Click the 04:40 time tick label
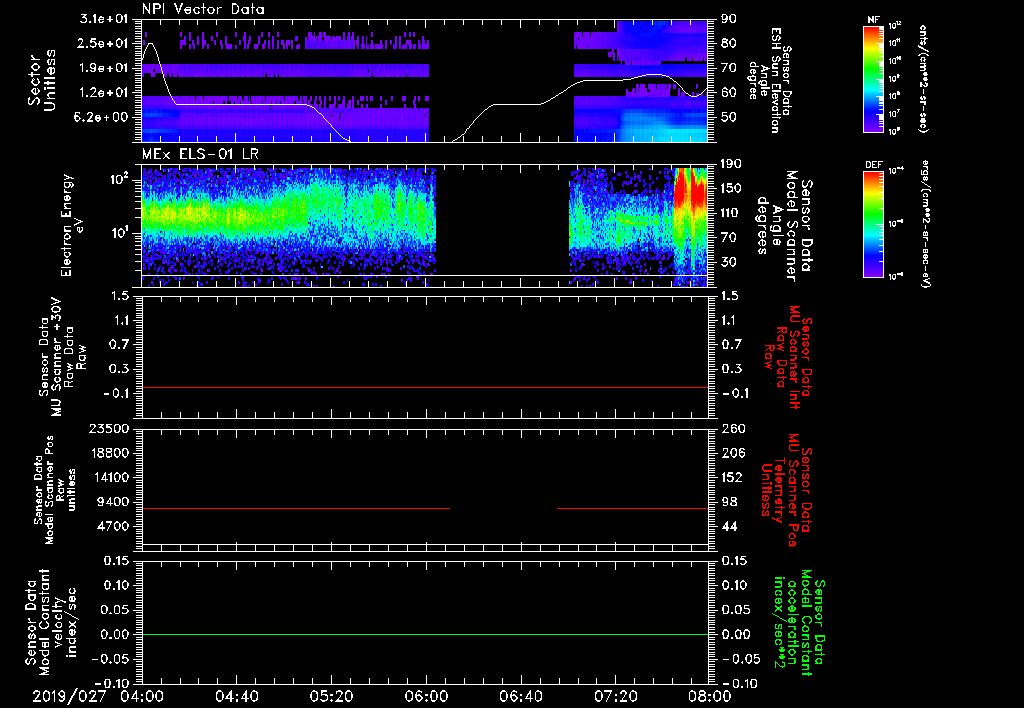 (x=236, y=696)
